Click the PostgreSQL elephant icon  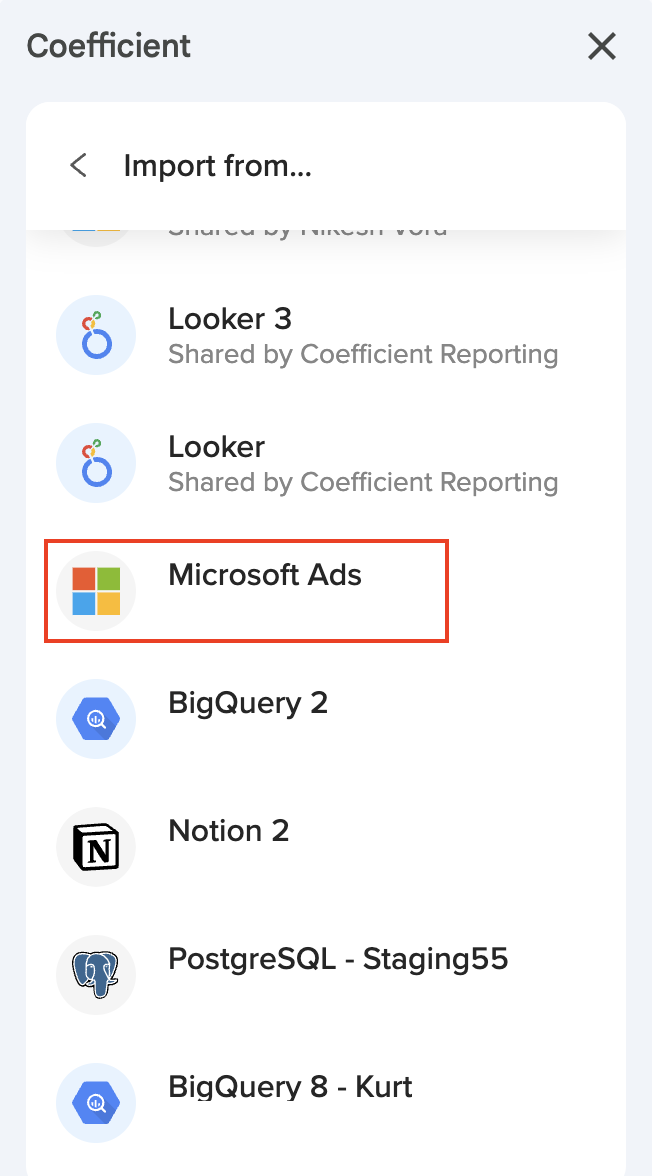click(96, 975)
